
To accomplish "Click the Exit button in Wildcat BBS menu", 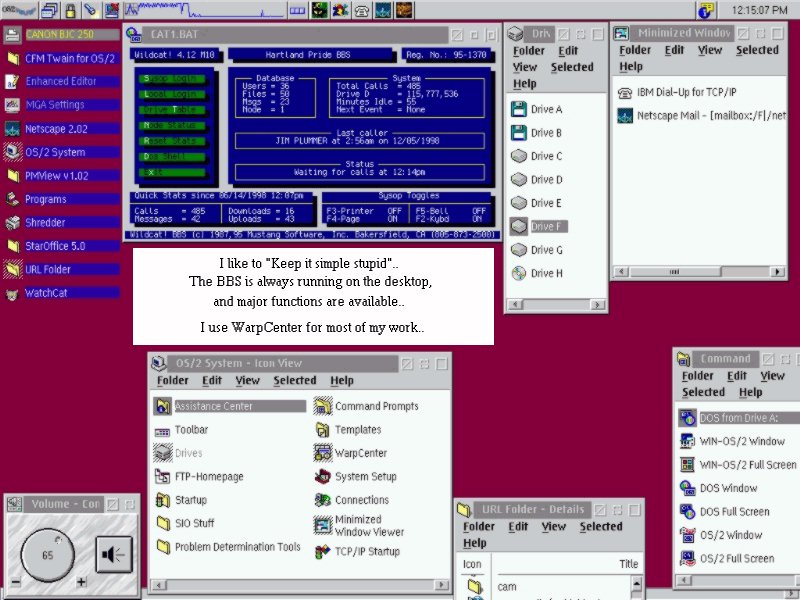I will pyautogui.click(x=172, y=173).
